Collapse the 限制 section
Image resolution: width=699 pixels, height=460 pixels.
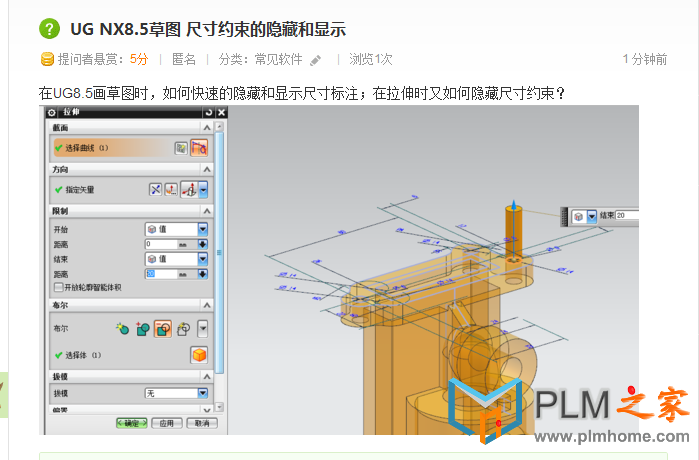[x=207, y=211]
